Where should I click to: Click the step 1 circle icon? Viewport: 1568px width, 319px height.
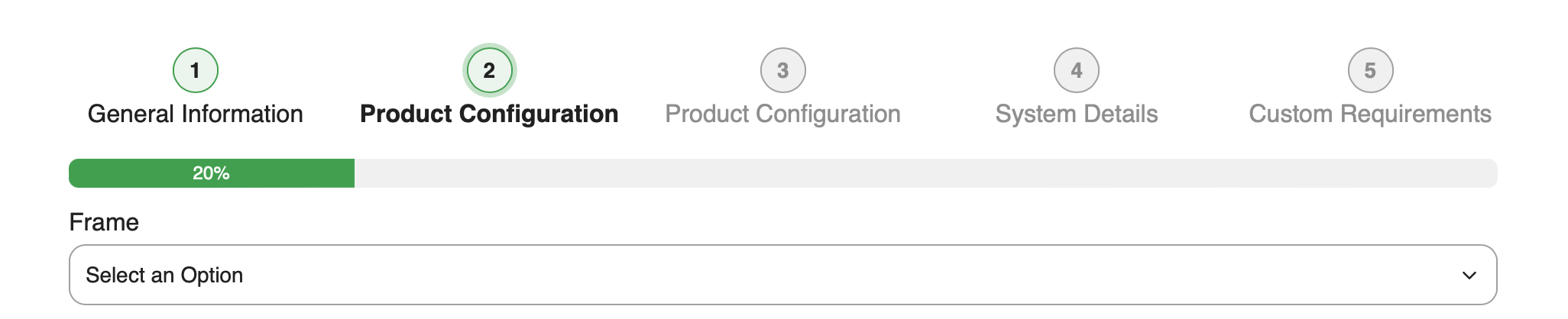[196, 70]
